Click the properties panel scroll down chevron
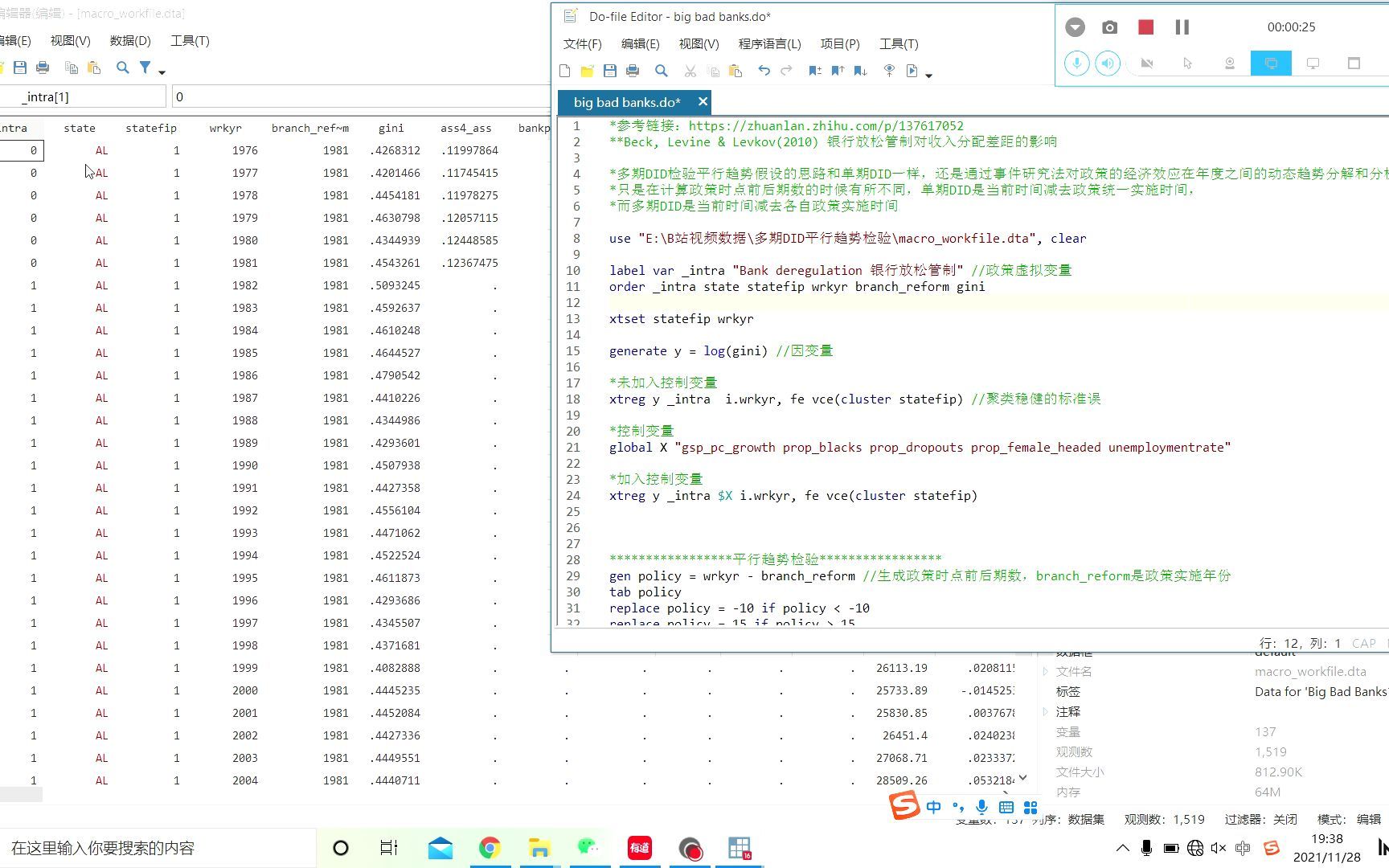This screenshot has height=868, width=1389. pos(1022,777)
